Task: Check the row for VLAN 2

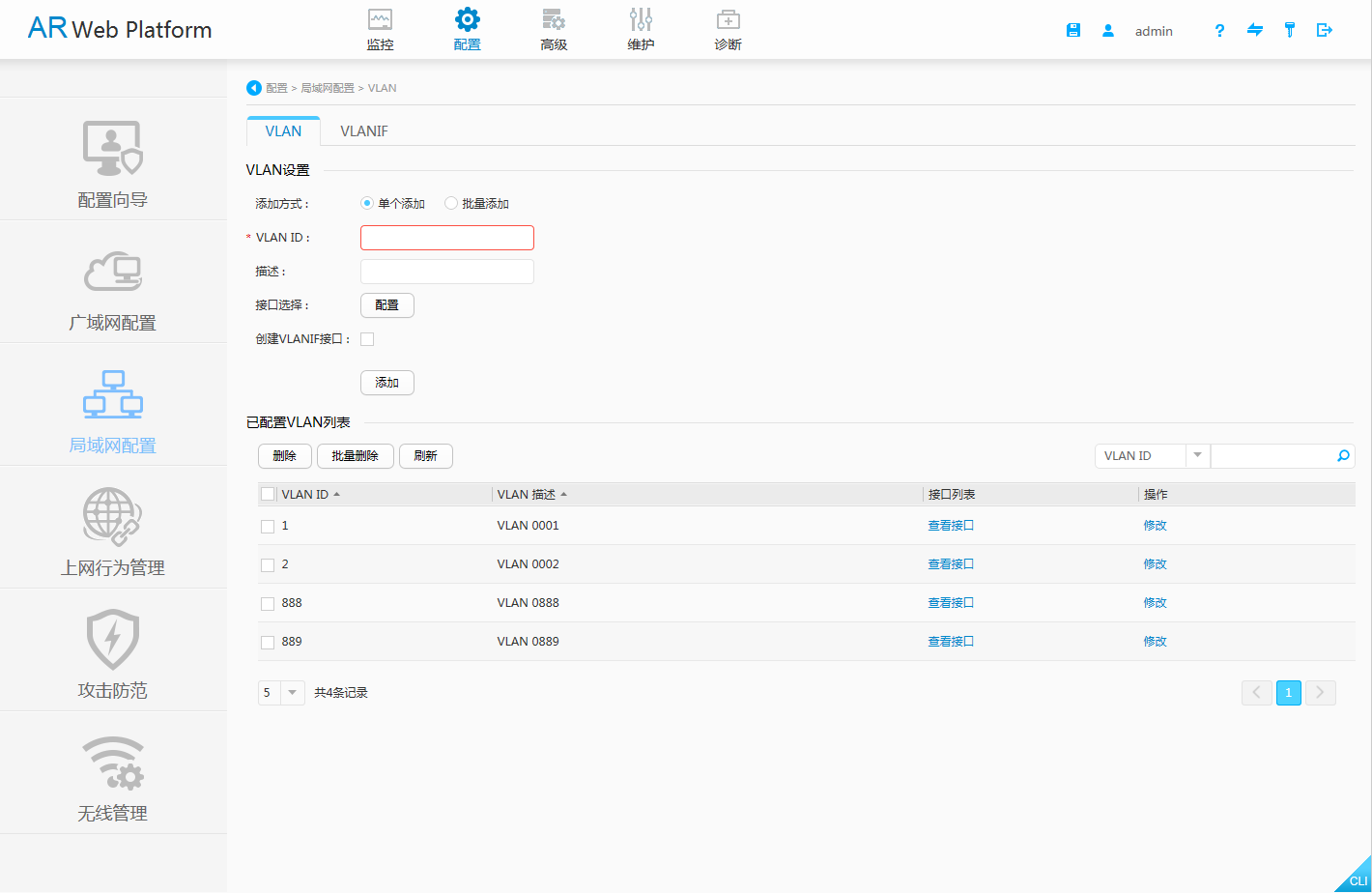Action: (x=268, y=565)
